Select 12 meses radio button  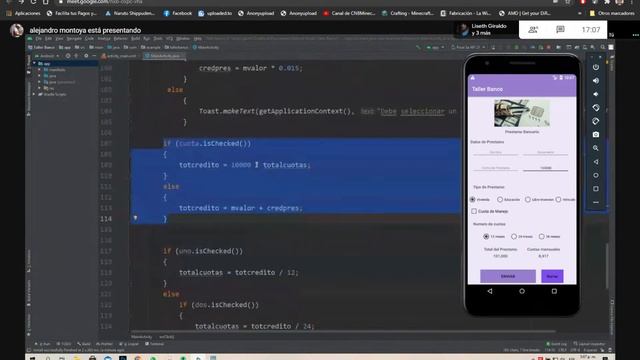point(486,236)
